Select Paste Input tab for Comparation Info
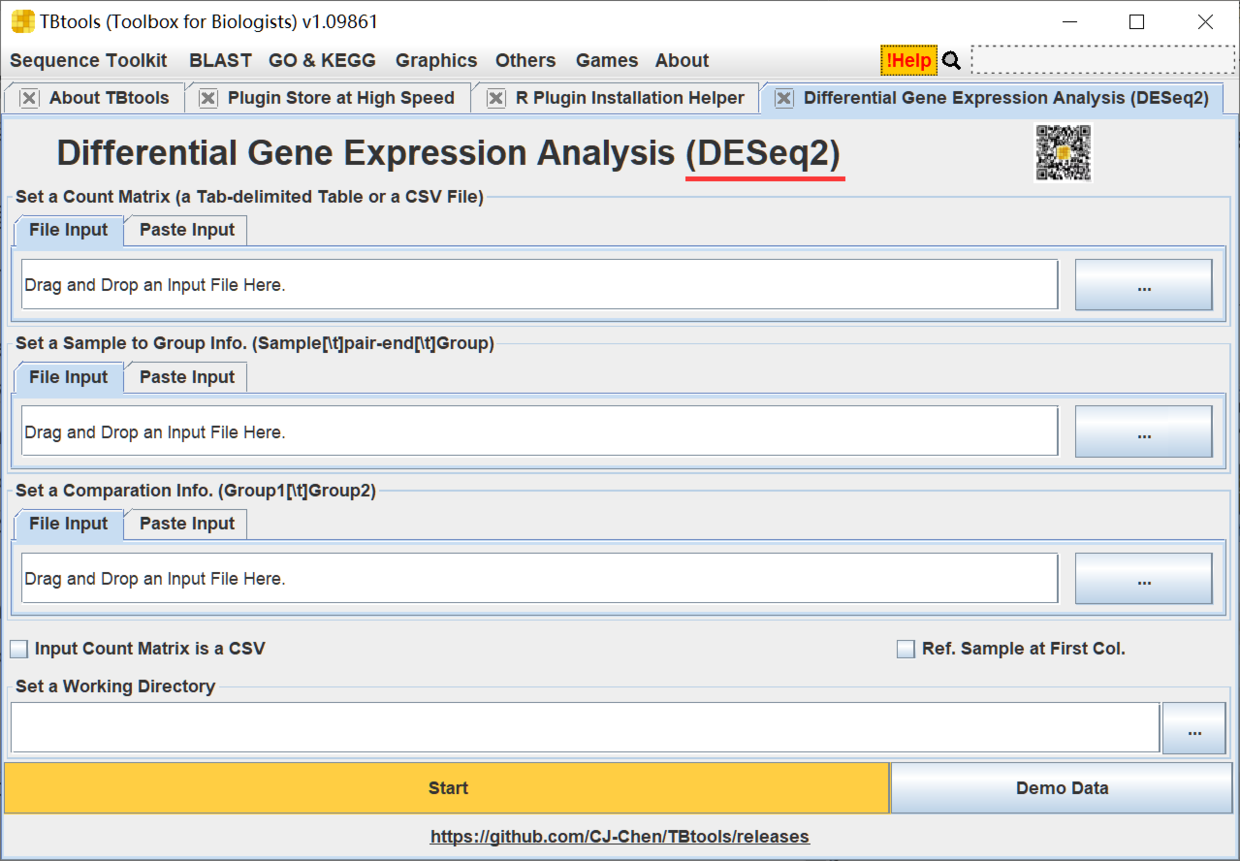This screenshot has height=861, width=1240. (187, 524)
